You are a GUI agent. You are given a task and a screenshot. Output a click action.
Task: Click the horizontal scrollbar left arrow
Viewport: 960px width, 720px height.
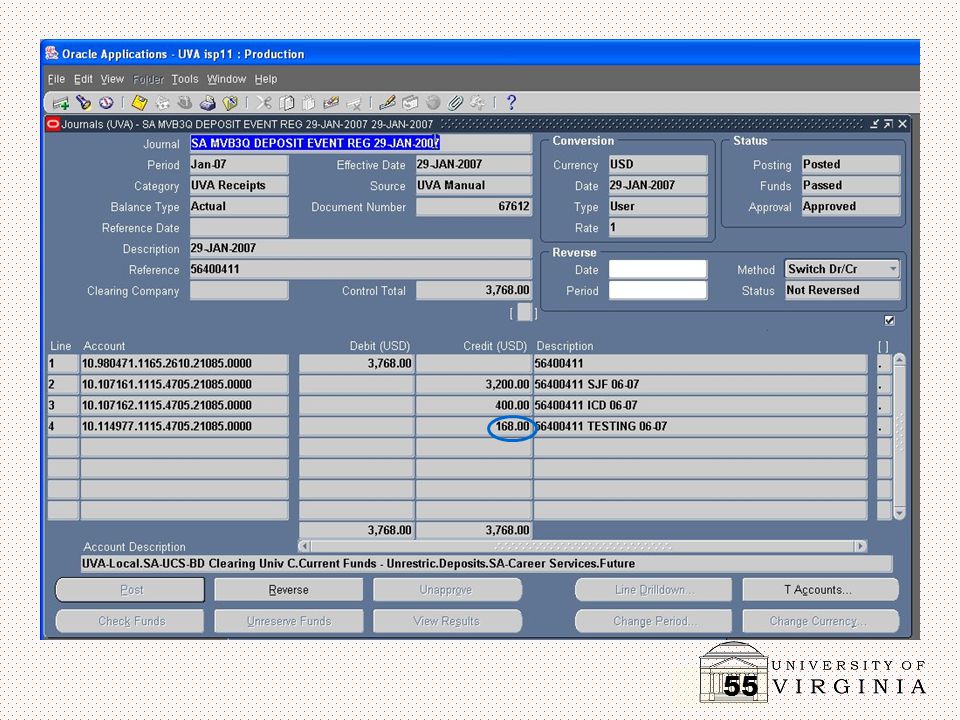click(304, 546)
